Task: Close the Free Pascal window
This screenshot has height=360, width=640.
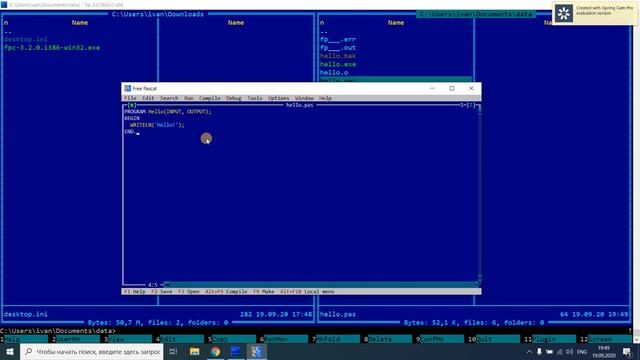Action: click(x=471, y=88)
